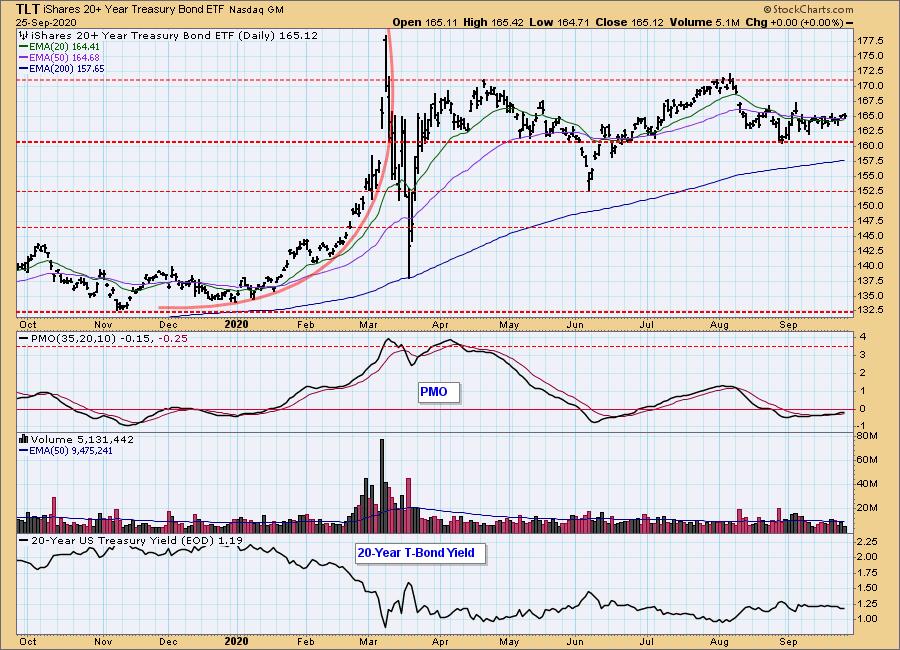This screenshot has height=650, width=900.
Task: Select the purple EMA(50) 164.68 legend entry
Action: coord(60,57)
